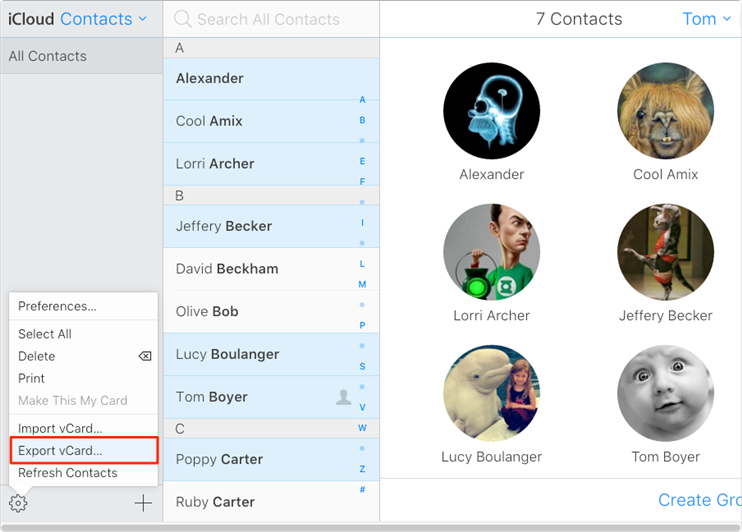
Task: Open Lorri Archer's avatar picture
Action: [x=491, y=252]
